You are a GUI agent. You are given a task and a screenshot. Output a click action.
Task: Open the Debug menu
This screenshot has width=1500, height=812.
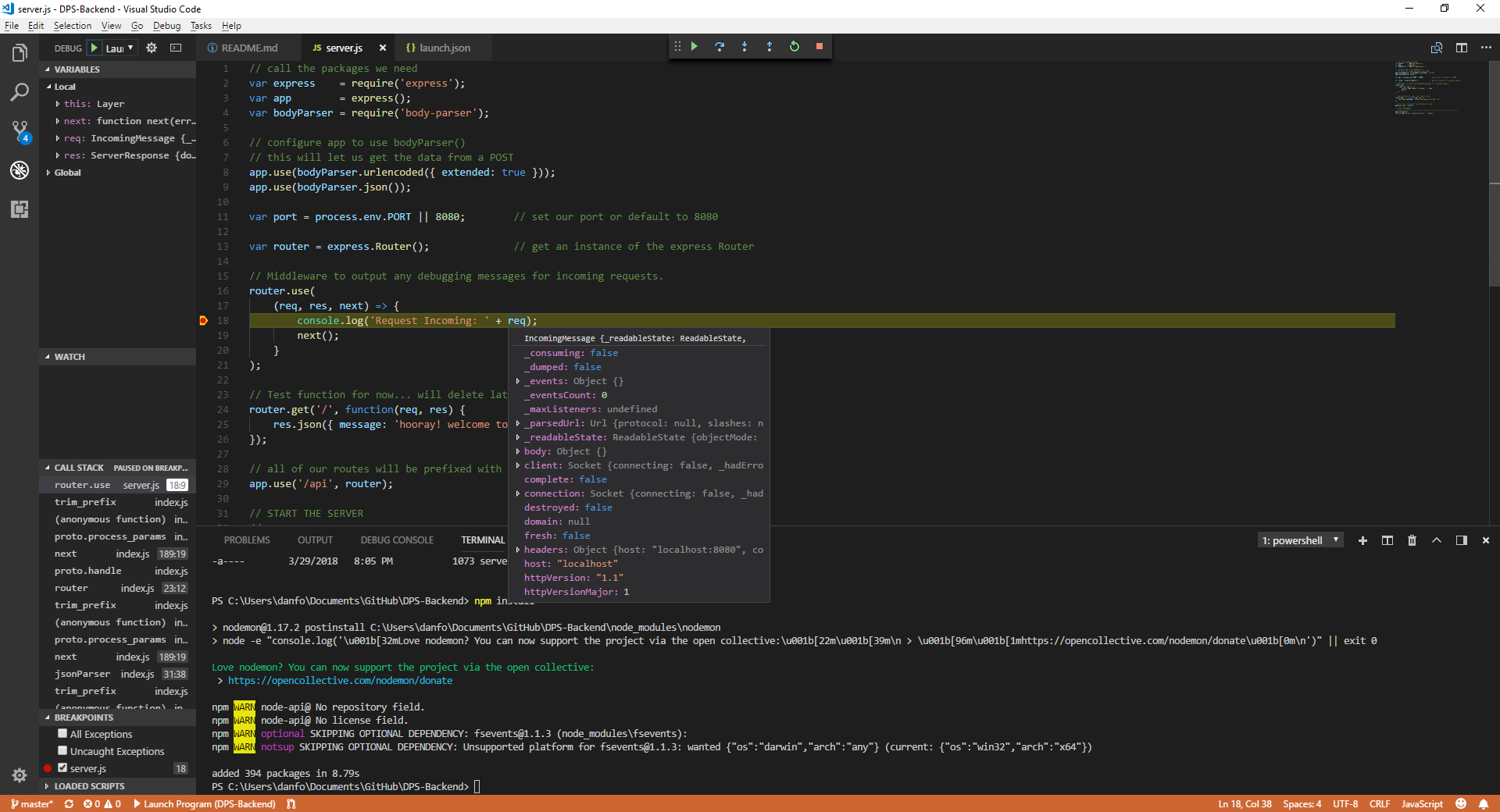[166, 26]
